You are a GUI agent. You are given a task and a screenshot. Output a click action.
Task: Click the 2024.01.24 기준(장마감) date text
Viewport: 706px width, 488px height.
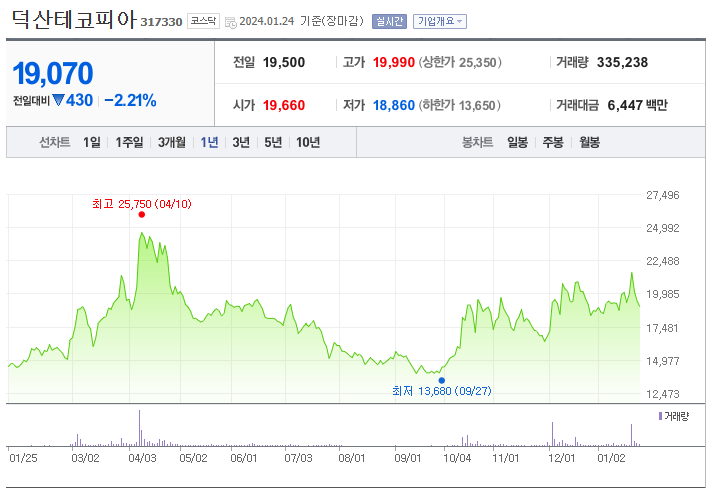point(301,21)
